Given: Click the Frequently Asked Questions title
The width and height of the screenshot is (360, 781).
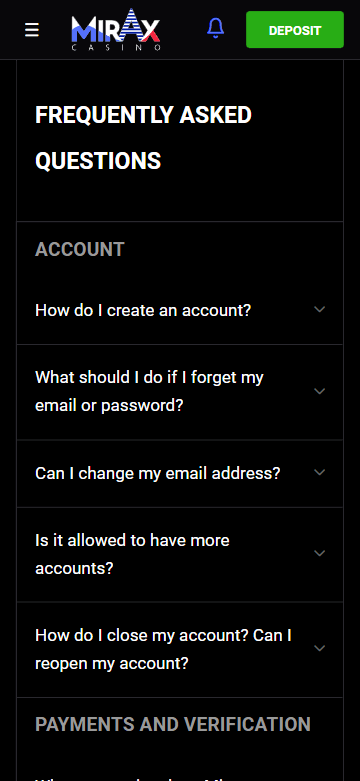Looking at the screenshot, I should point(143,138).
